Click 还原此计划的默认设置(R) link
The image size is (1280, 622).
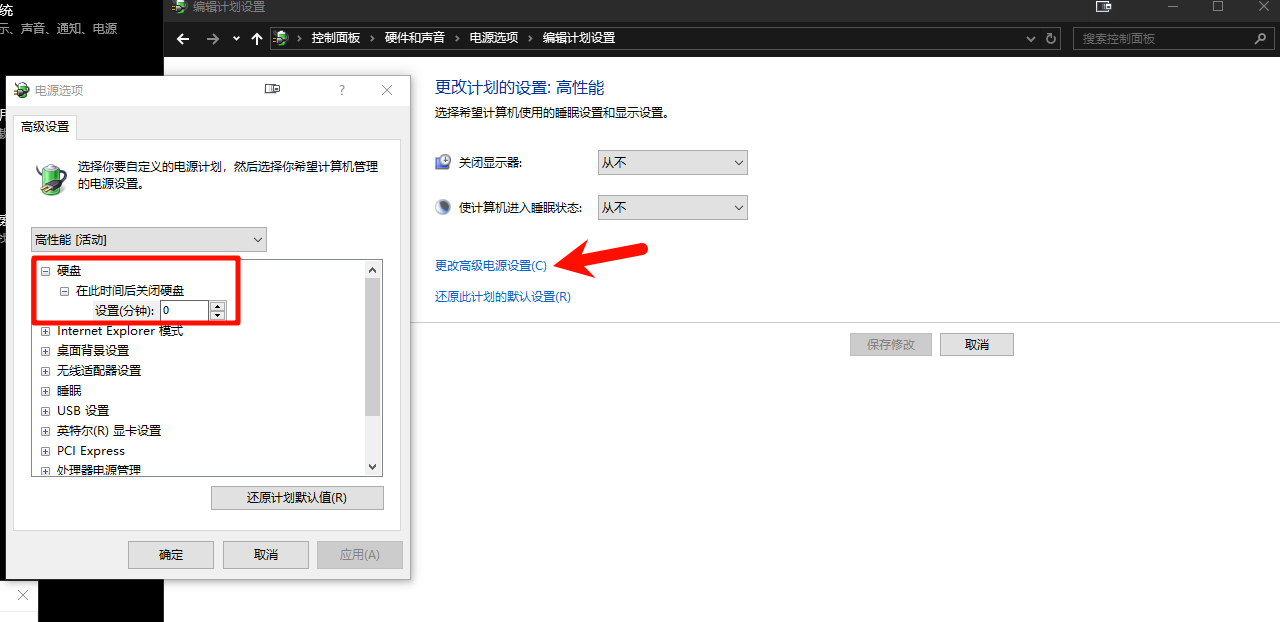[503, 297]
